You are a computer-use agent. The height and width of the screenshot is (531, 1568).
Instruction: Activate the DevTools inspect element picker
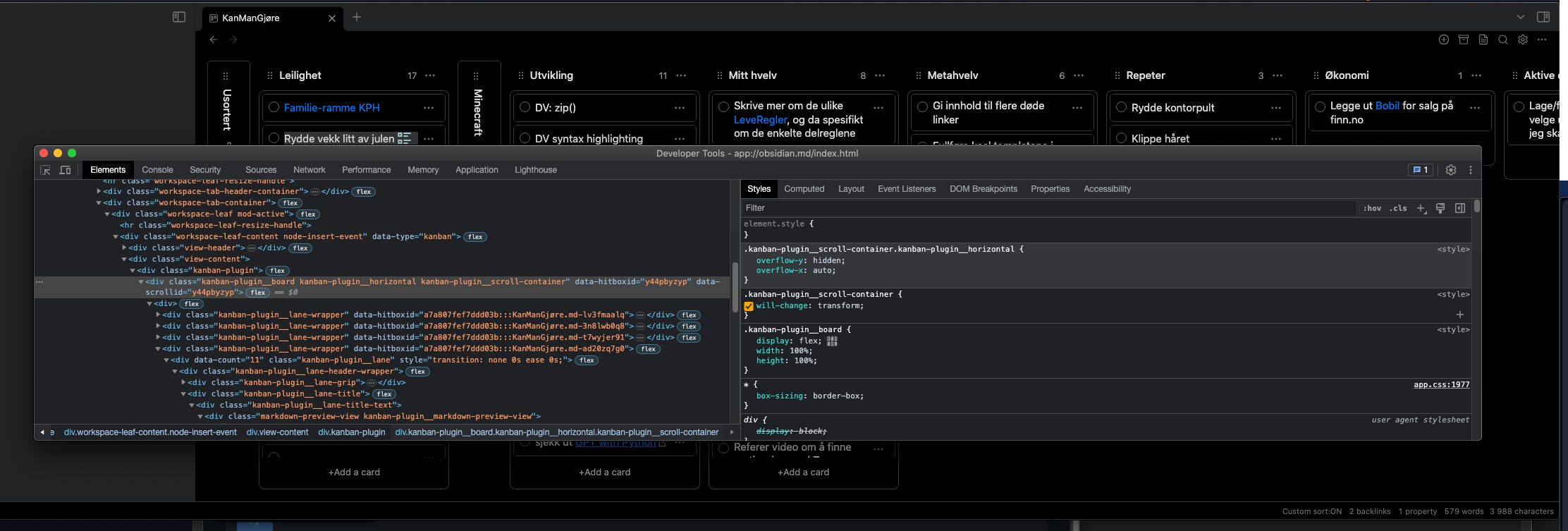(45, 170)
